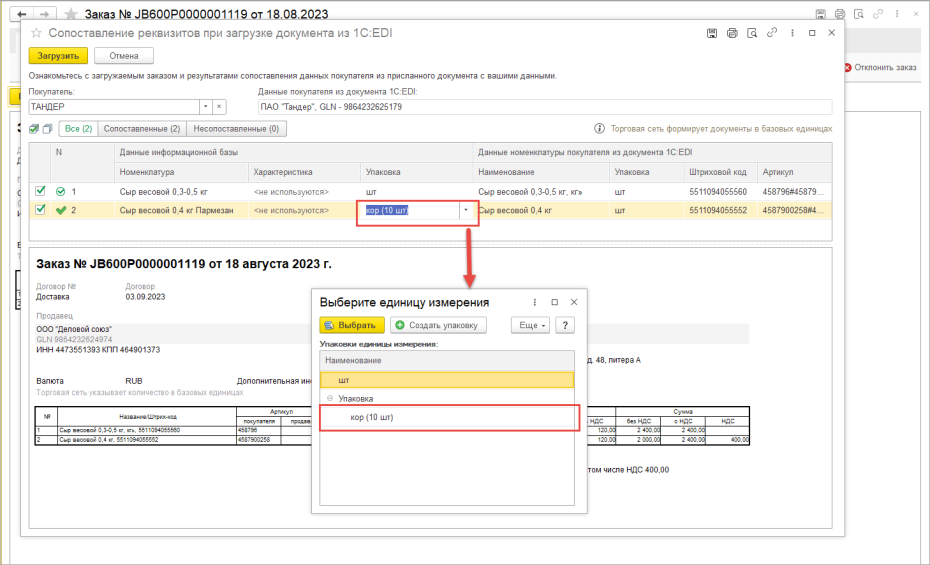Click Отклонить заказ in the order window
This screenshot has width=930, height=565.
pyautogui.click(x=880, y=68)
